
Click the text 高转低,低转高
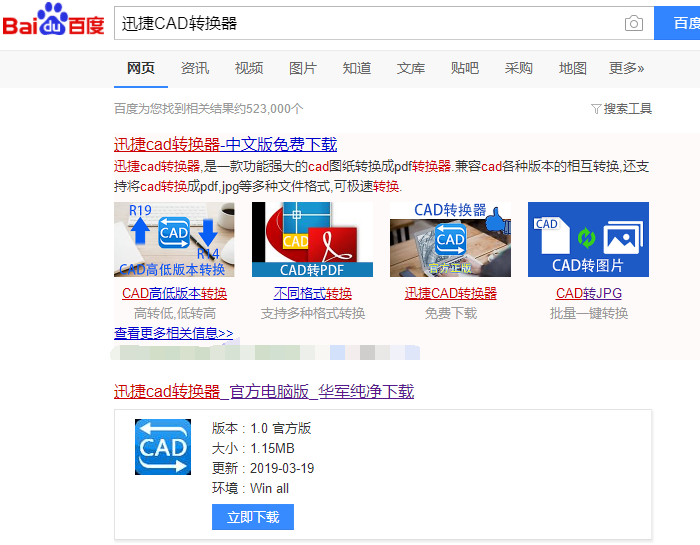[x=175, y=313]
